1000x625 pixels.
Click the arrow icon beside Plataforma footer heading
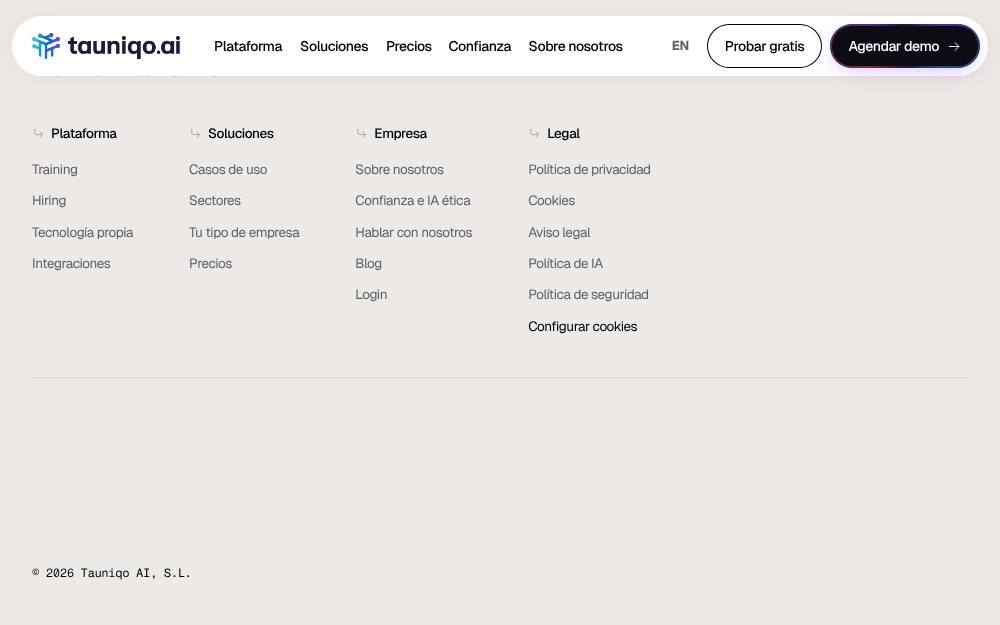click(38, 133)
